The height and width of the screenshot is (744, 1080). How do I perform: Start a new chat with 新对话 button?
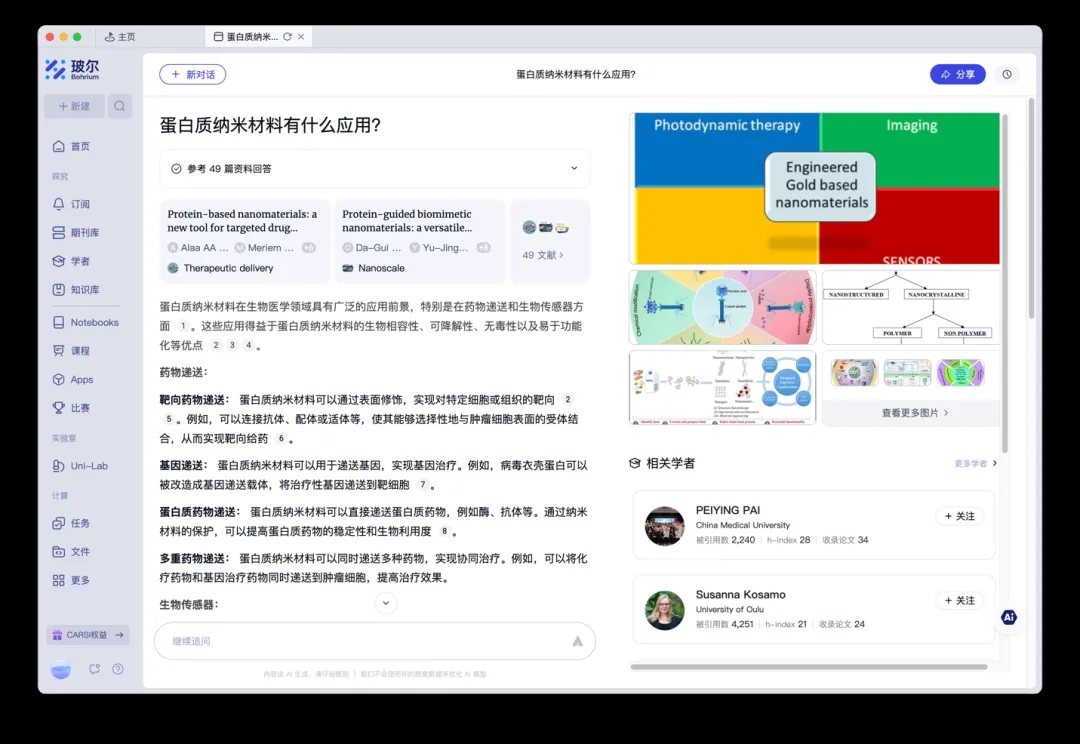[193, 74]
